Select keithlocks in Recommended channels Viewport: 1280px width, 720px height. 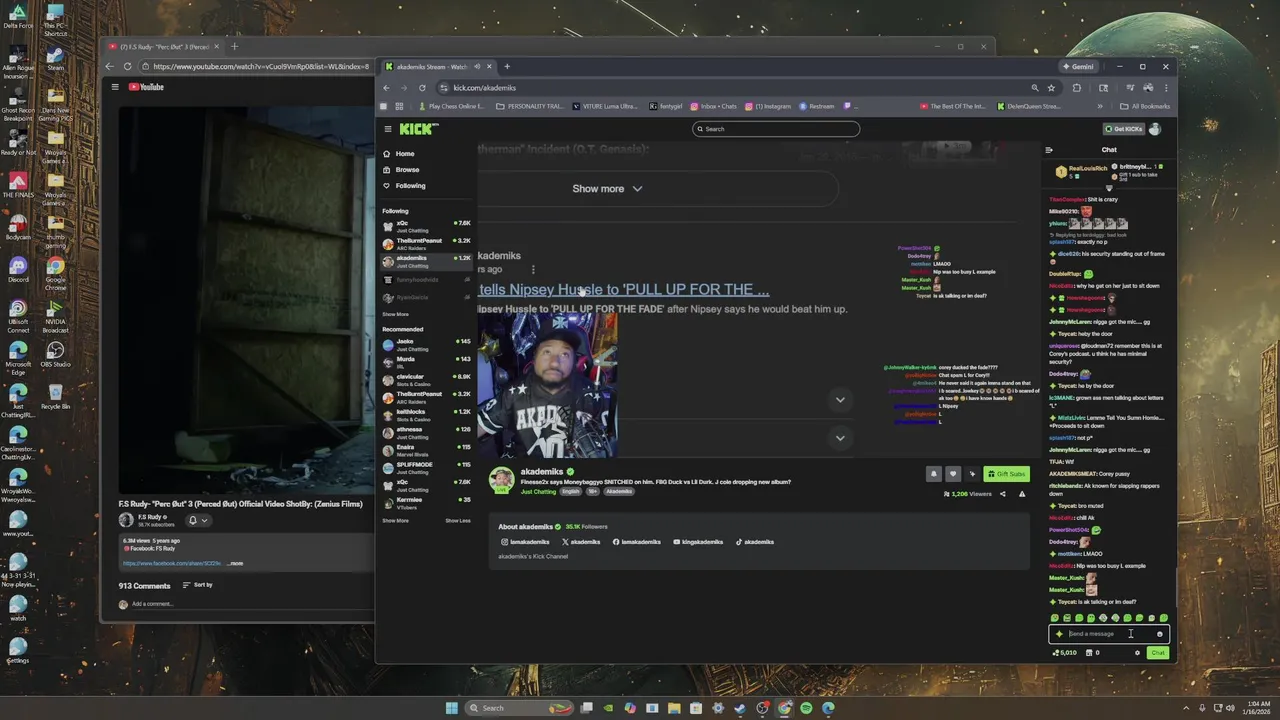click(x=426, y=415)
